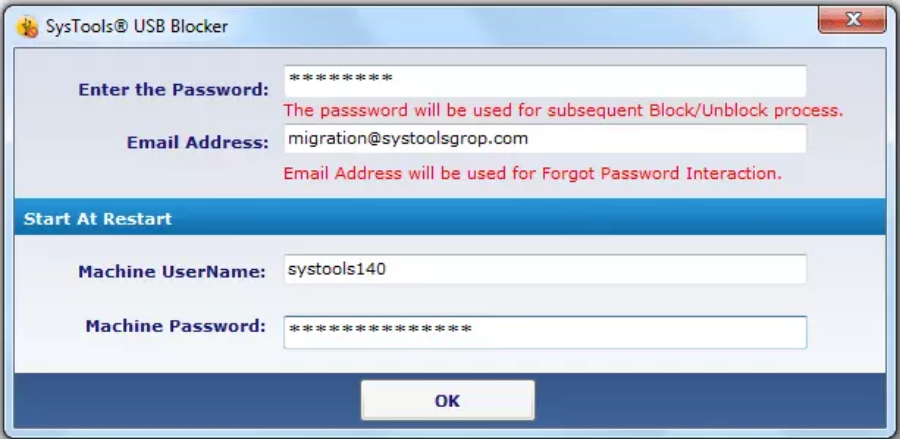This screenshot has width=900, height=440.
Task: Click the SysTools USB Blocker app icon
Action: click(x=28, y=26)
